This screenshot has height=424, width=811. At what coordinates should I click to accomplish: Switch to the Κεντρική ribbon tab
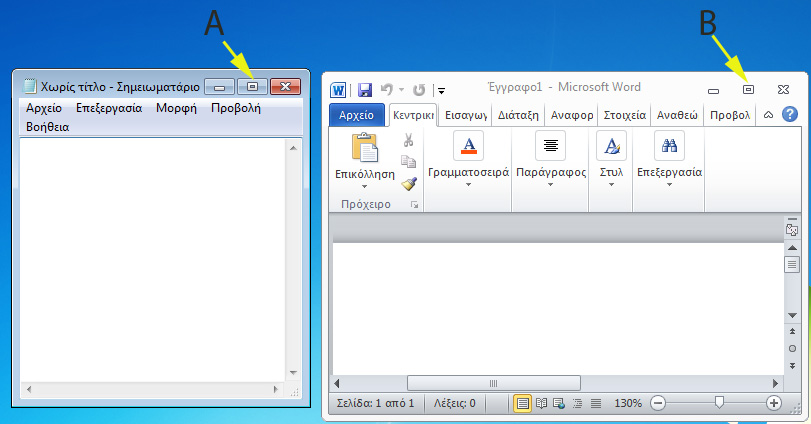(413, 115)
